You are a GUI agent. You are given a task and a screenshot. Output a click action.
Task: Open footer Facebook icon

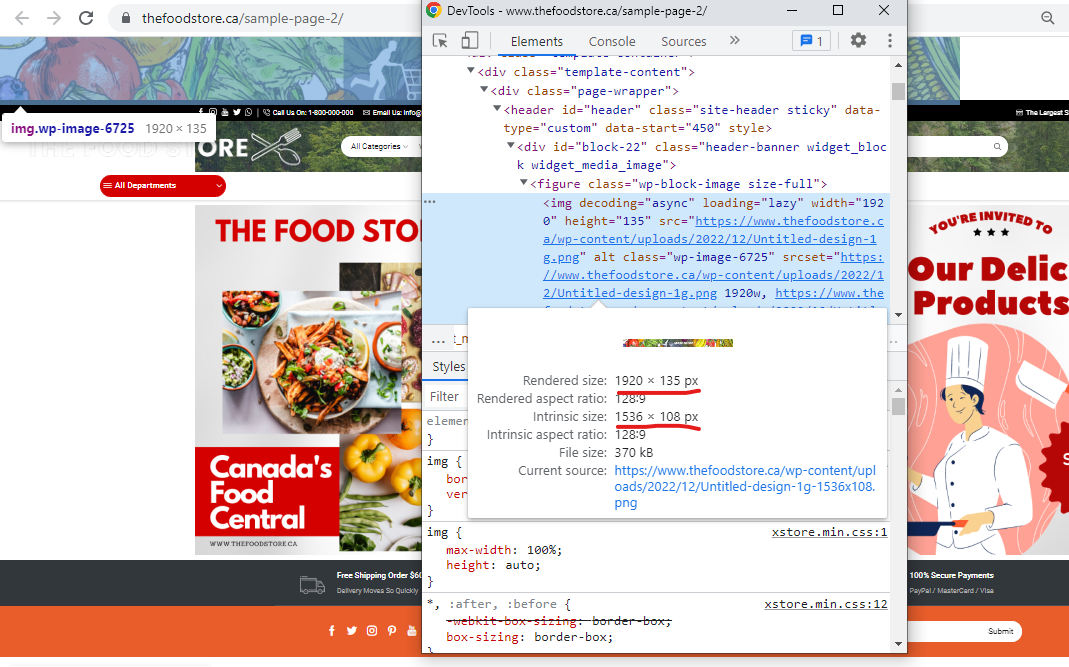(x=331, y=631)
